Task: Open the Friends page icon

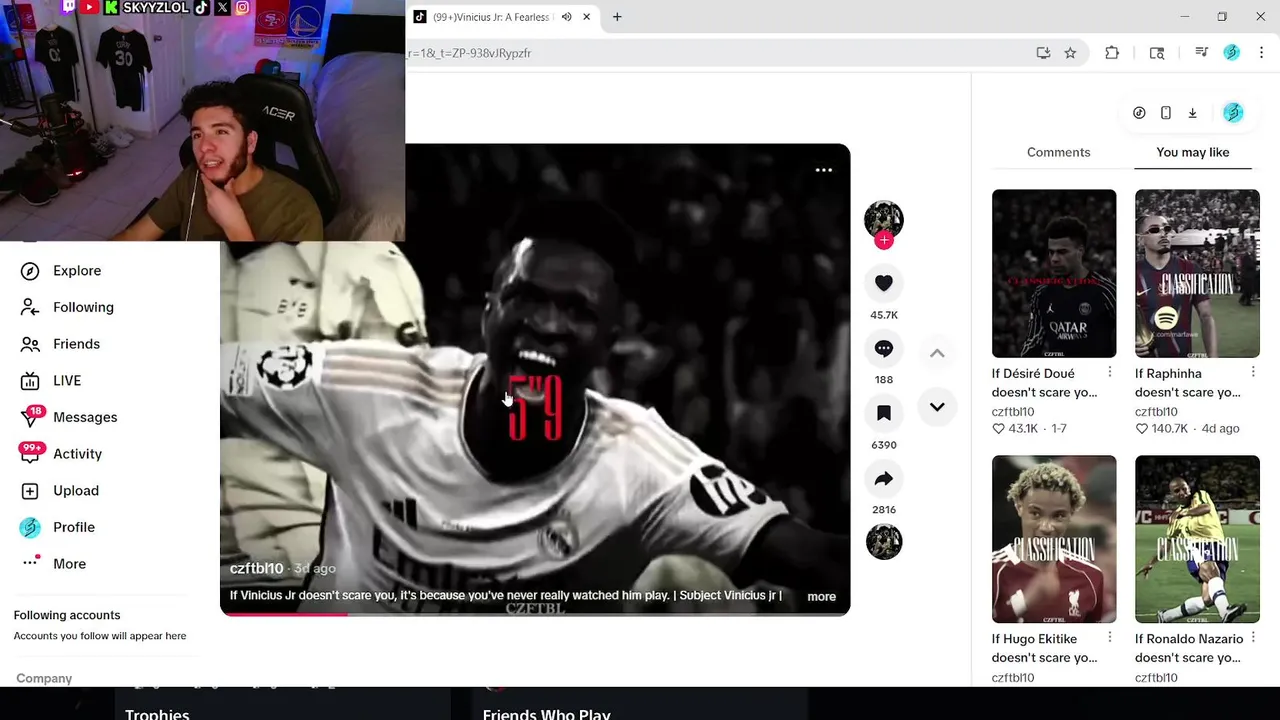Action: click(30, 344)
